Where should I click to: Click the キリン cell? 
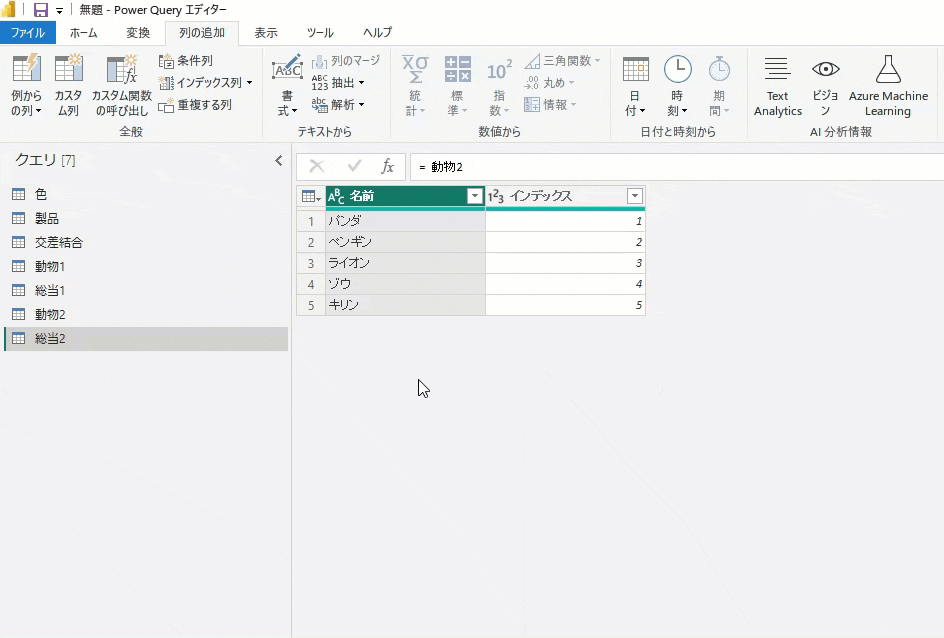pyautogui.click(x=405, y=305)
